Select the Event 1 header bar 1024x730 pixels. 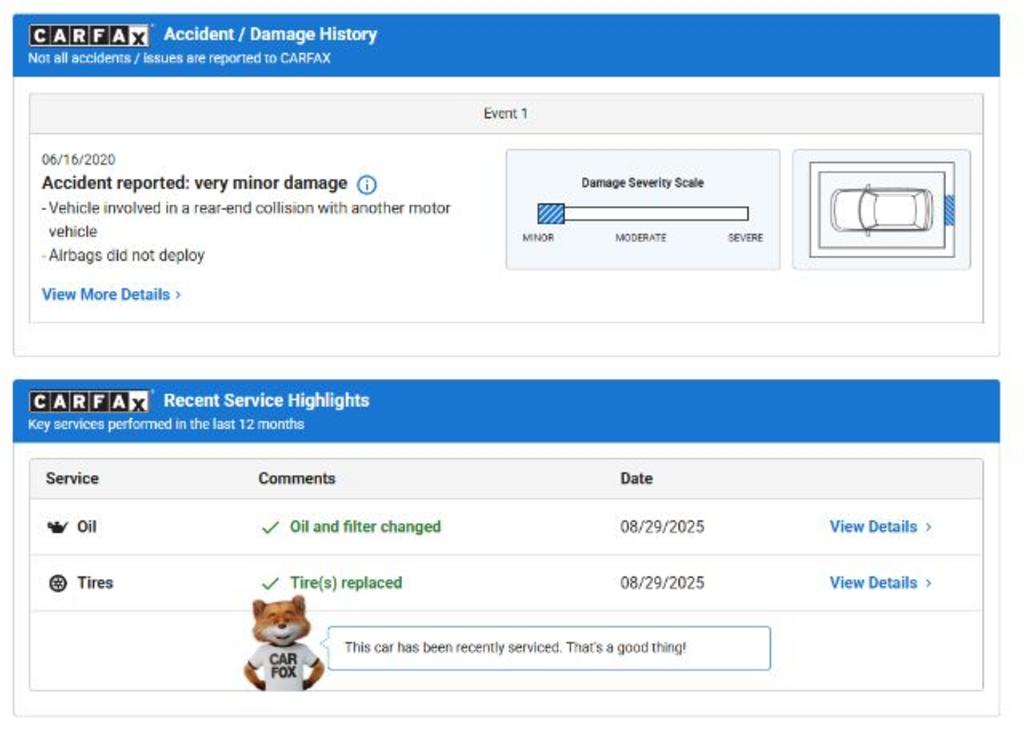[506, 114]
